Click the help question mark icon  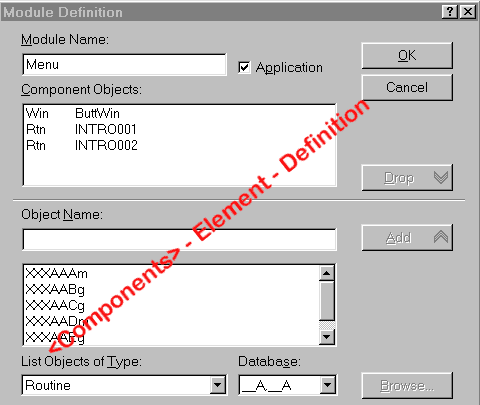450,12
